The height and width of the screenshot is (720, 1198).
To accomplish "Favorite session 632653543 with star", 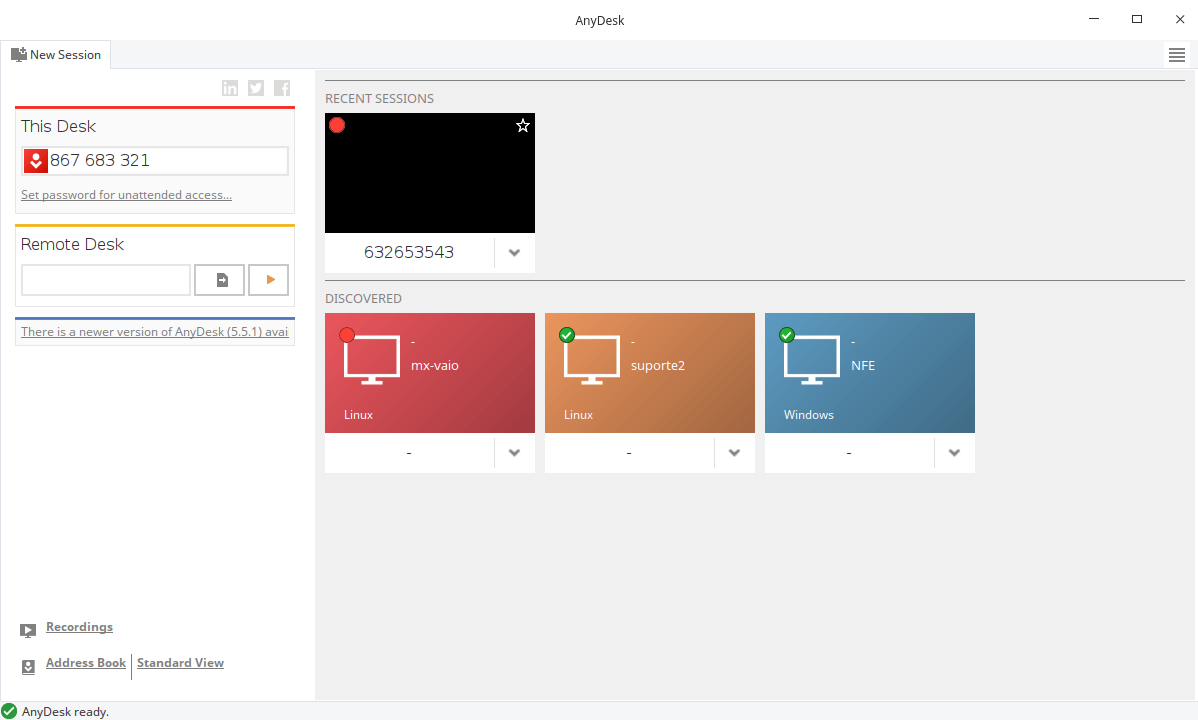I will (523, 125).
